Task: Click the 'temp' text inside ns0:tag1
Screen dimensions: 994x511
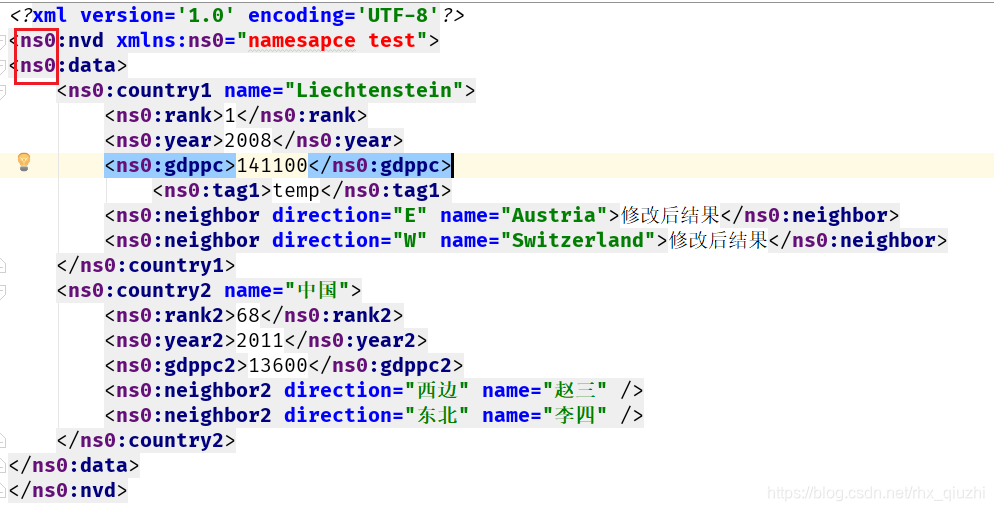Action: pyautogui.click(x=296, y=191)
